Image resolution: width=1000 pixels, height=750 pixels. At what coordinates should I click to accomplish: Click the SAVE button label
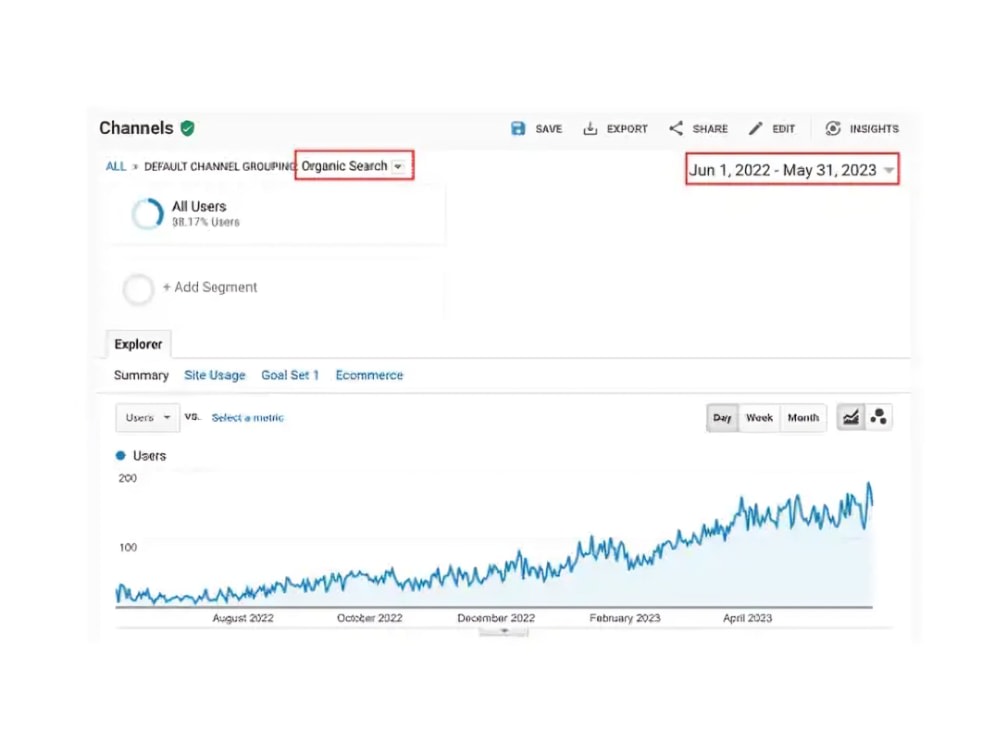(548, 129)
